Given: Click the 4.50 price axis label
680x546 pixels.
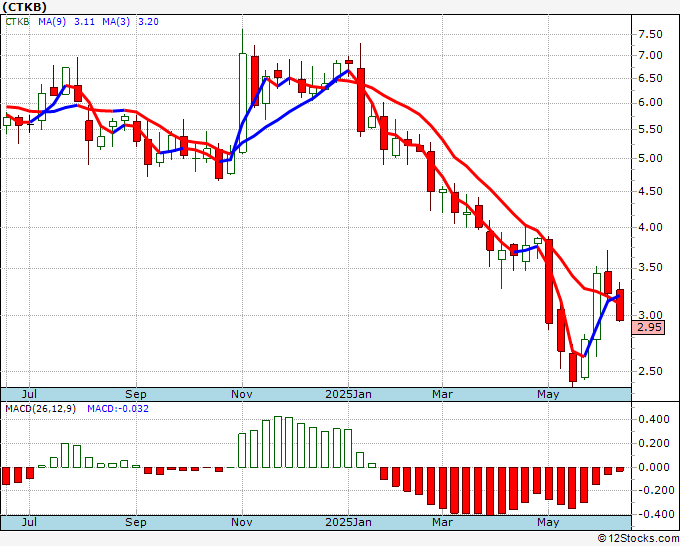Looking at the screenshot, I should (x=650, y=191).
